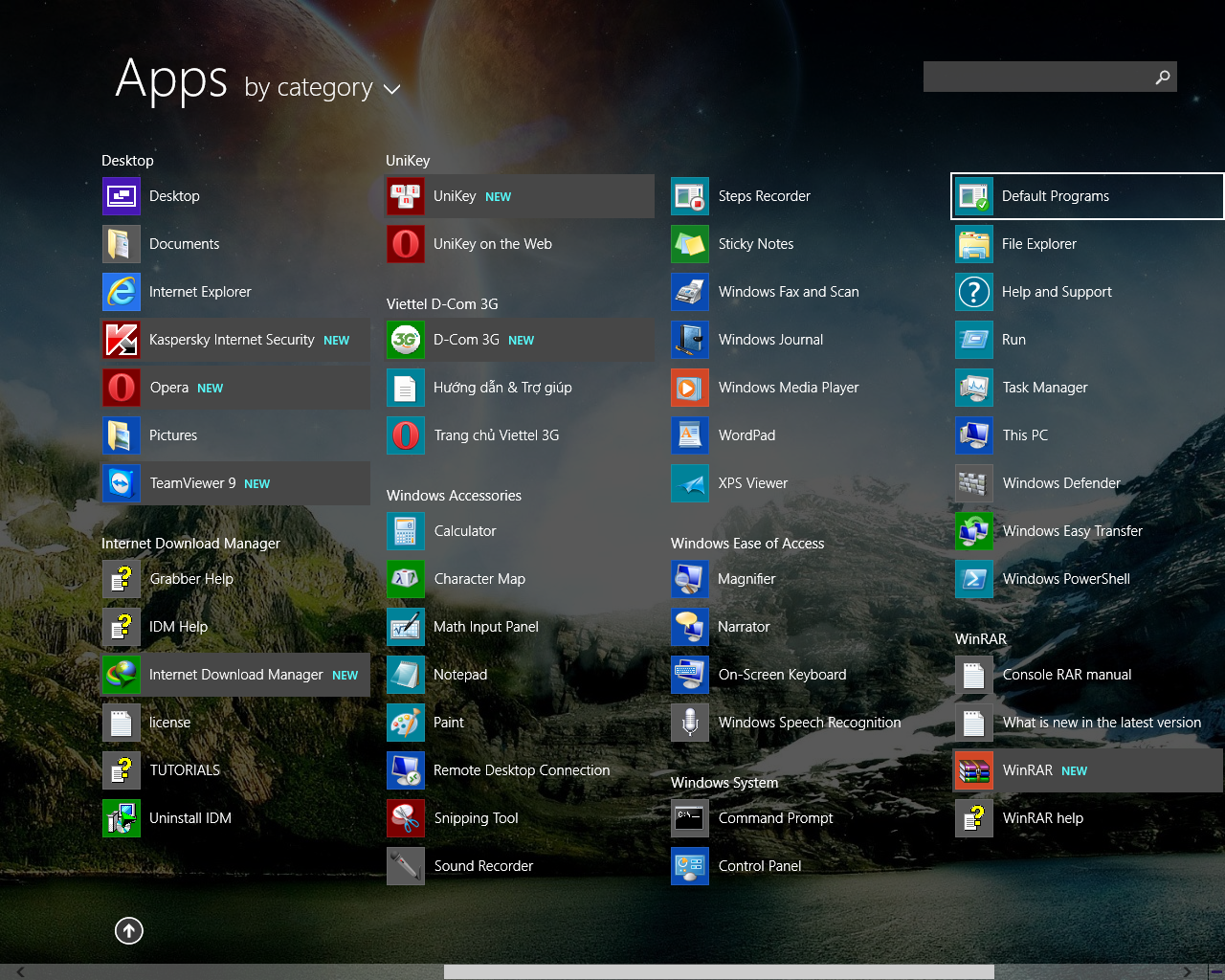Screen dimensions: 1225x980
Task: Open the 'license' file entry
Action: 236,723
